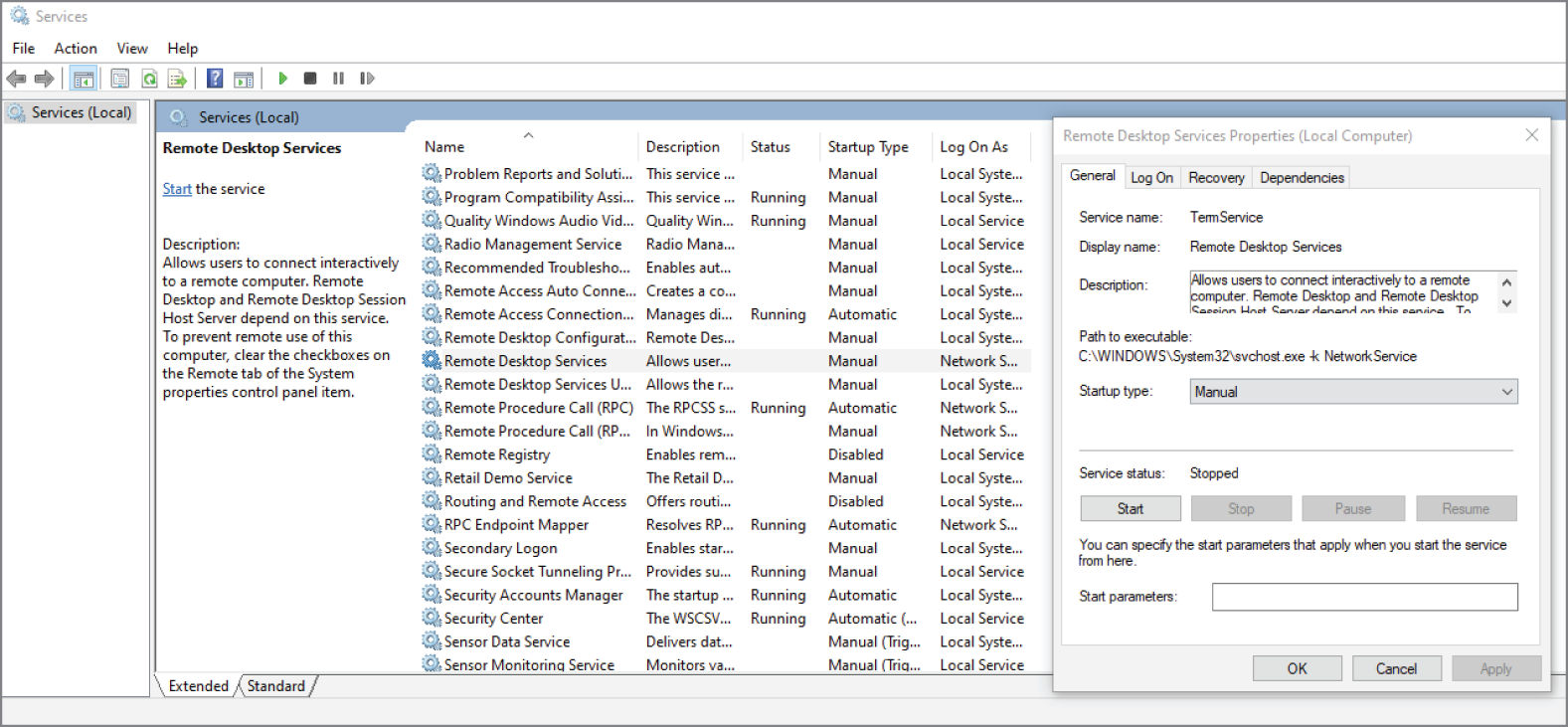This screenshot has height=727, width=1568.
Task: Click the gear icon beside Security Accounts Manager
Action: [x=431, y=595]
